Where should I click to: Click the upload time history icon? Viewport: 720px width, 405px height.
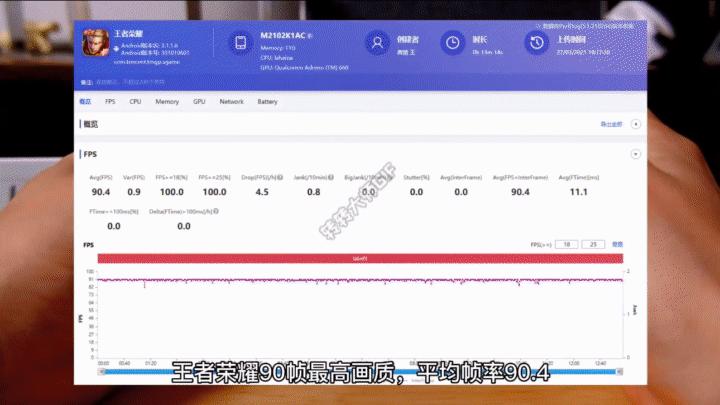536,43
